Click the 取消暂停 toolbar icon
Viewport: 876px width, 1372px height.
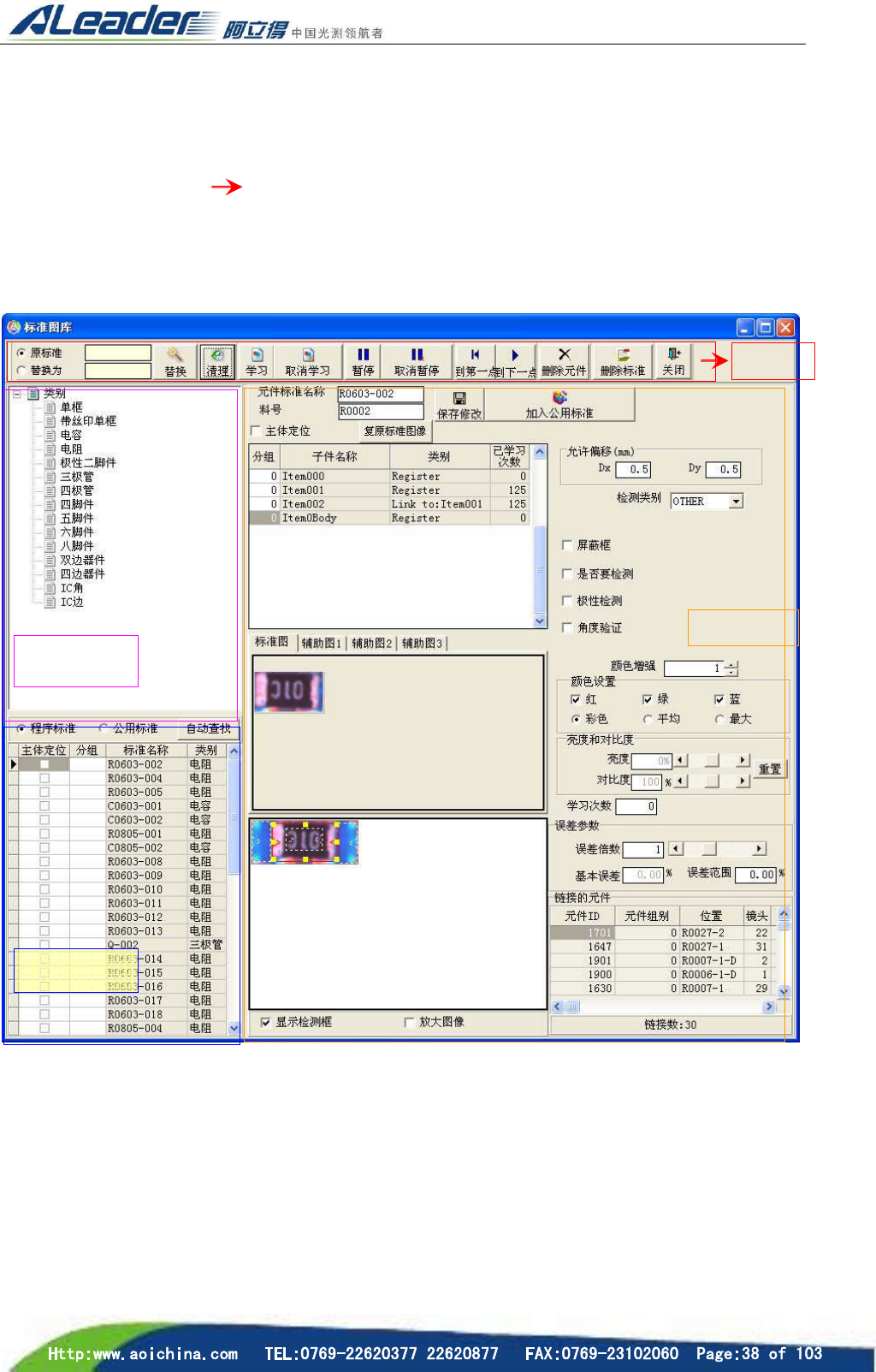click(417, 361)
